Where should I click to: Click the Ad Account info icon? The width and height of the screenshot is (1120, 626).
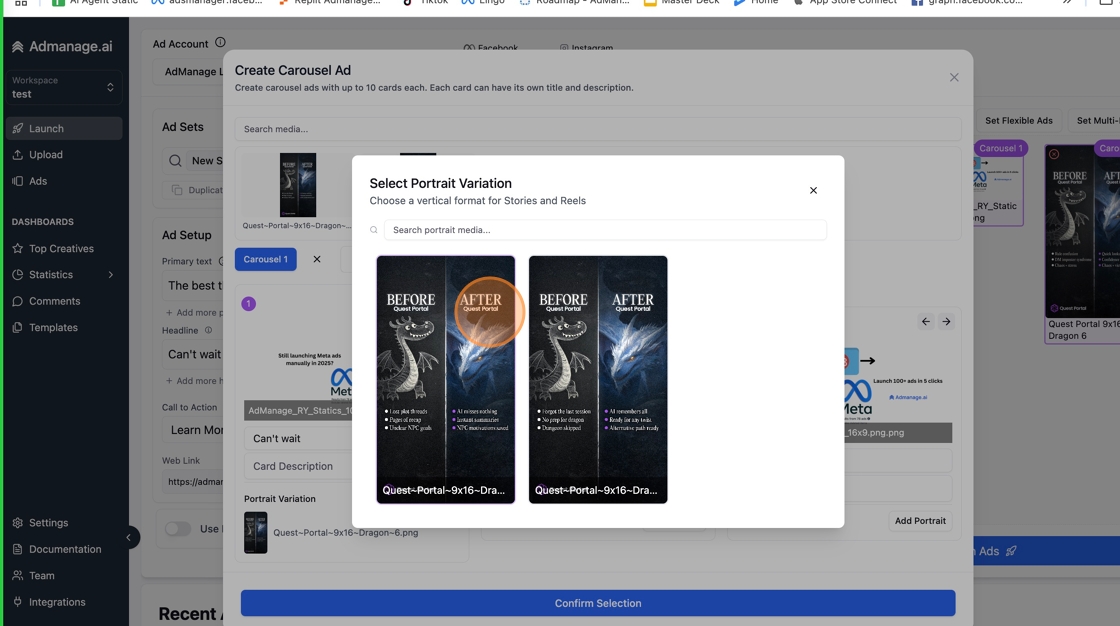pos(220,43)
